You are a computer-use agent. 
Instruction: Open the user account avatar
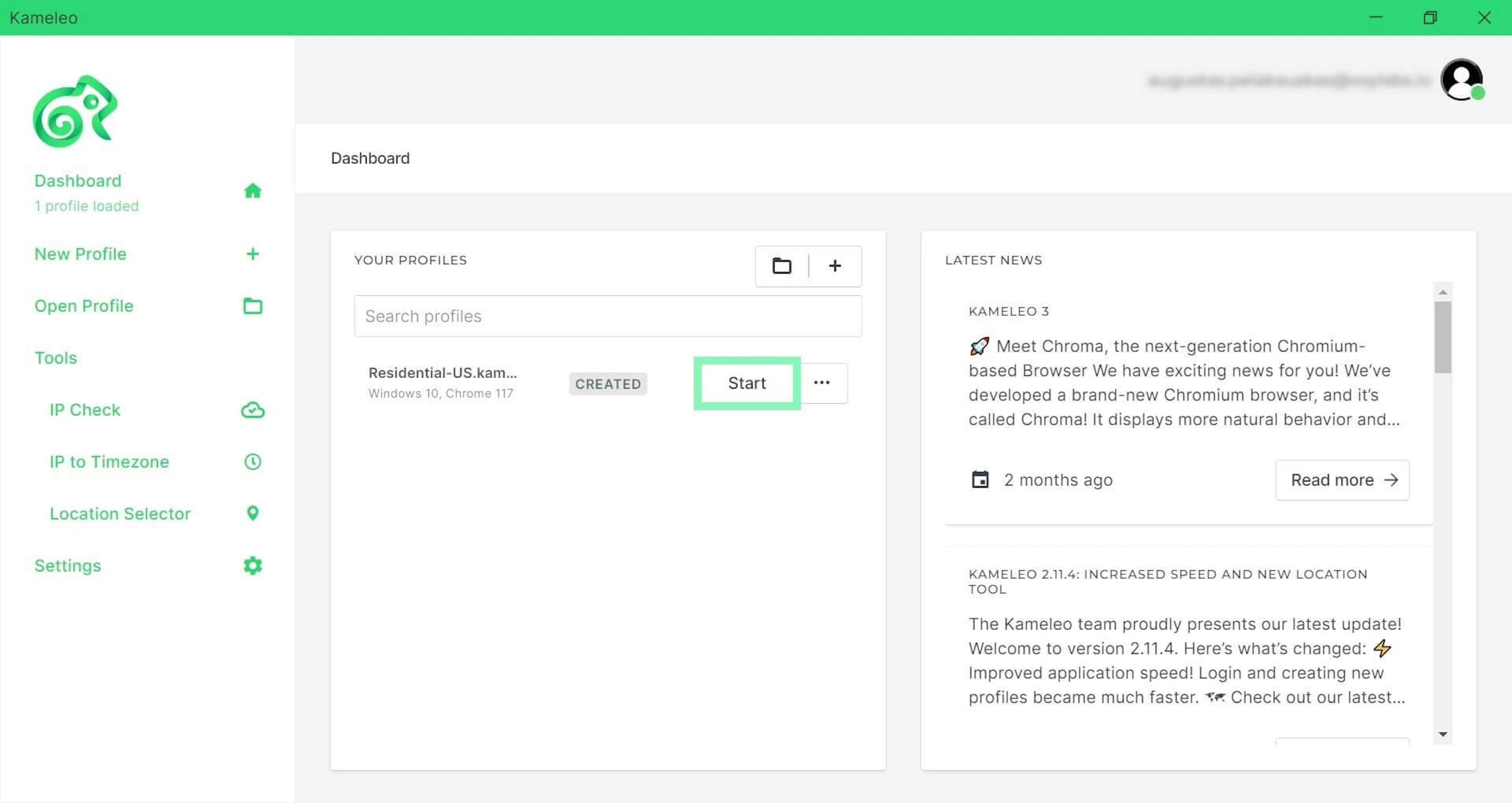tap(1462, 80)
